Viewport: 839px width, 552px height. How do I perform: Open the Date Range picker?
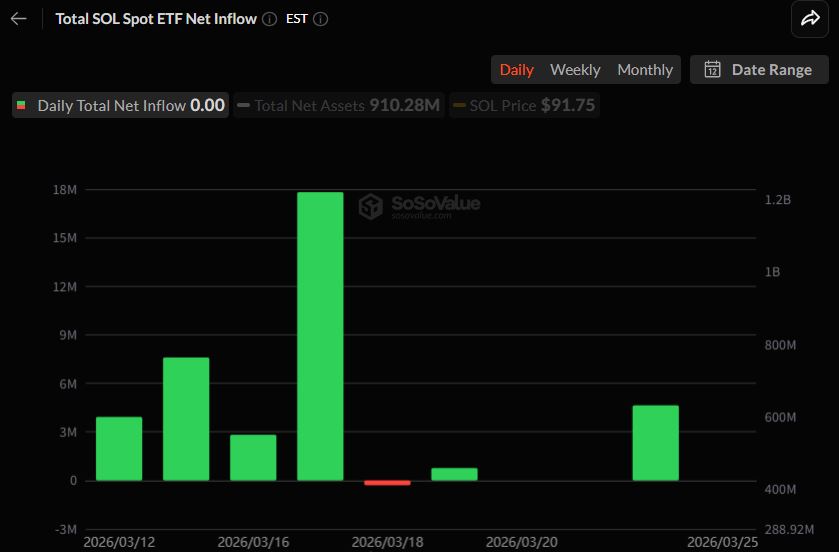coord(759,69)
